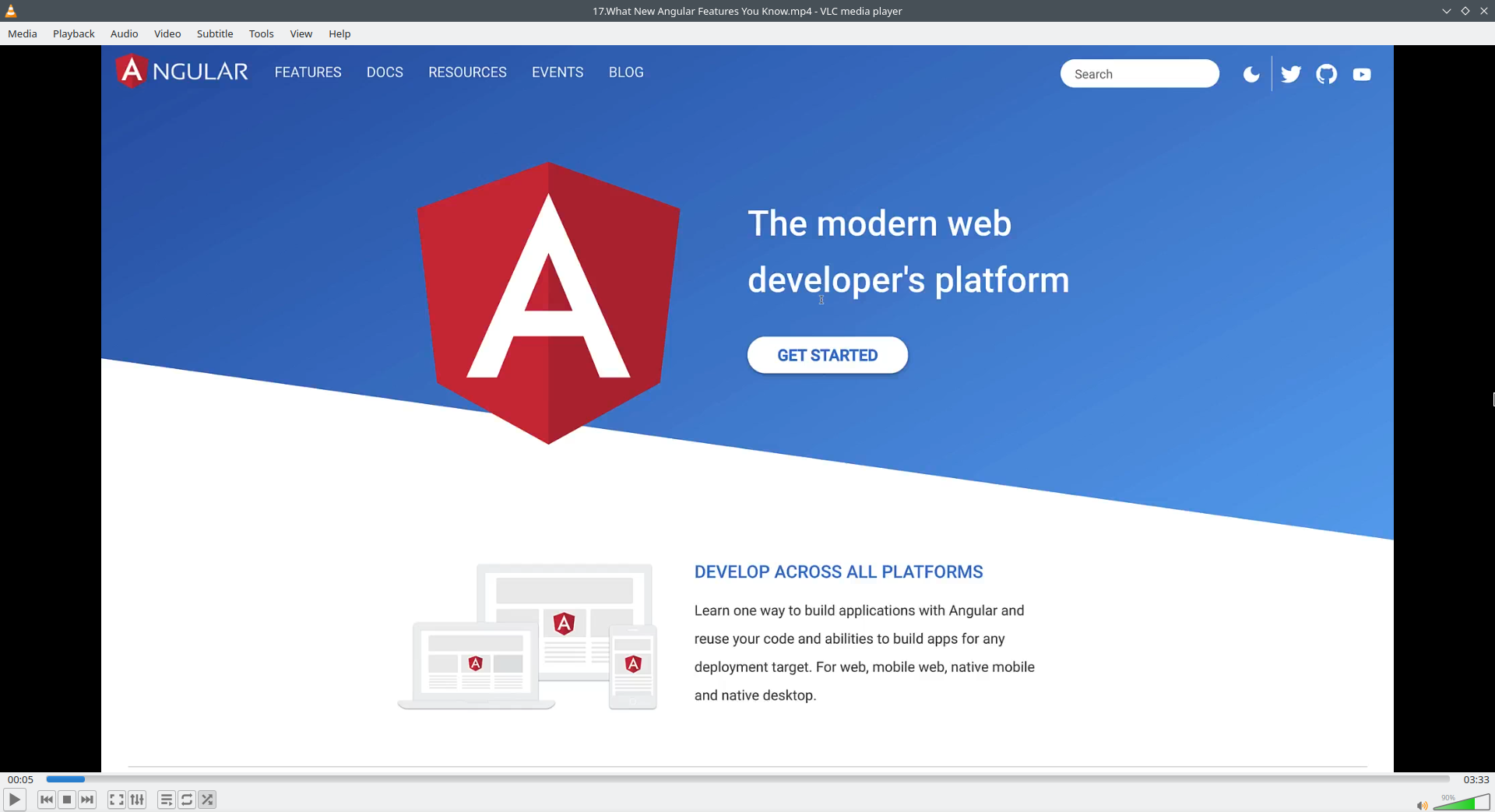Close the VLC media player window

tap(1484, 11)
